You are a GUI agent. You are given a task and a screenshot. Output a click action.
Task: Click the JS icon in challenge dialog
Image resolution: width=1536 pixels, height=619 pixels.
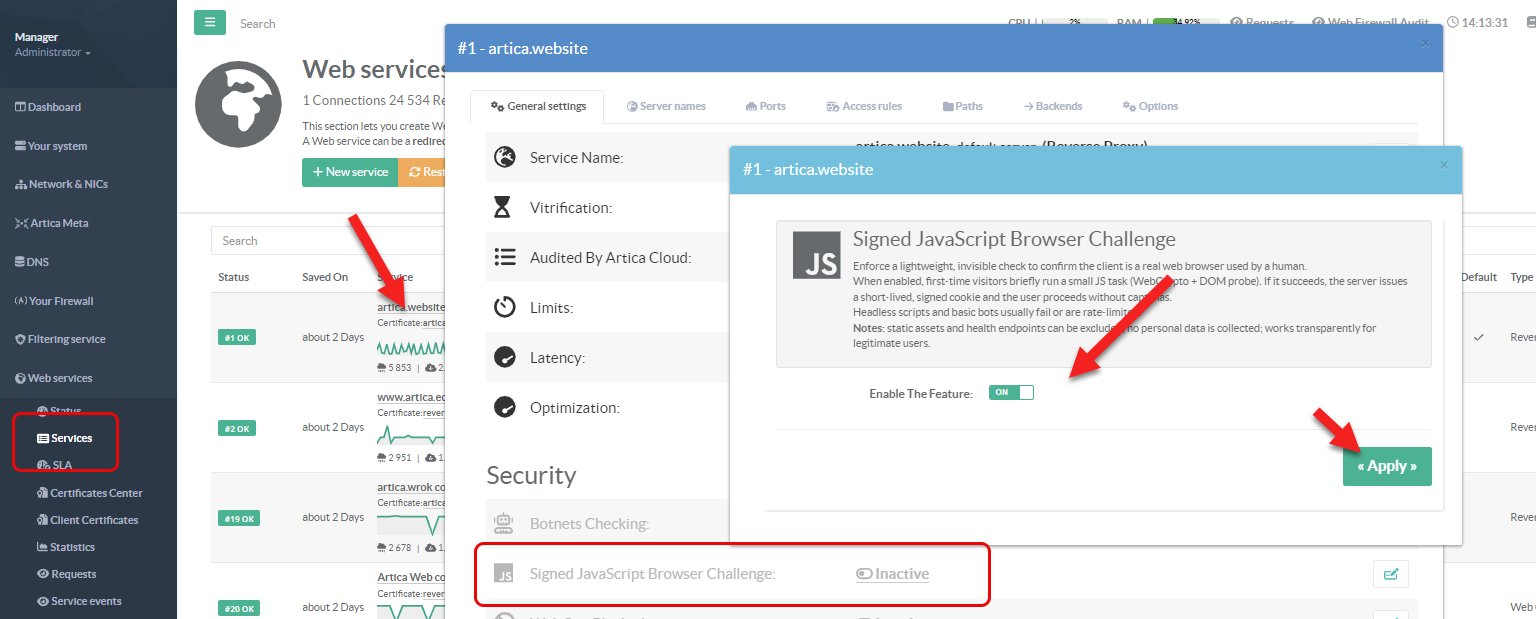(816, 255)
